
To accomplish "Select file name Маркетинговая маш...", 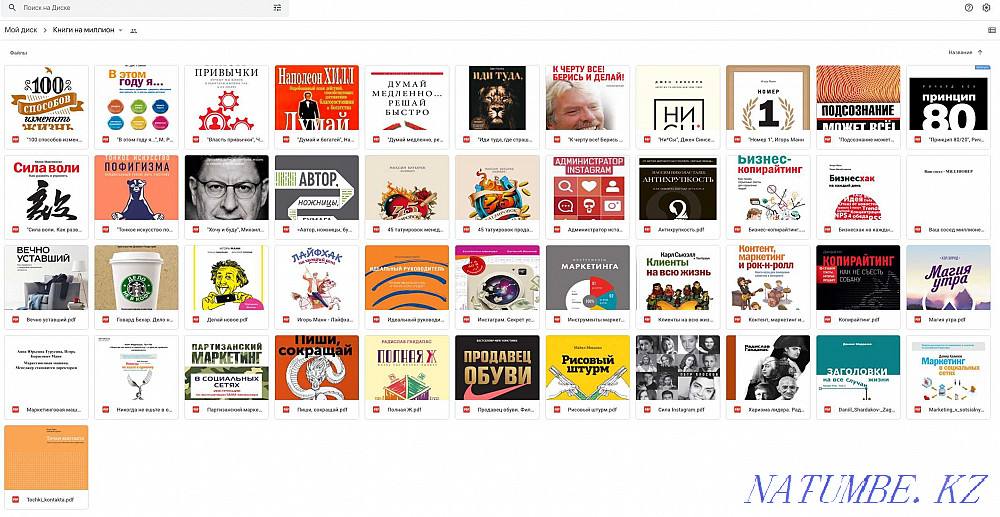I will point(55,410).
